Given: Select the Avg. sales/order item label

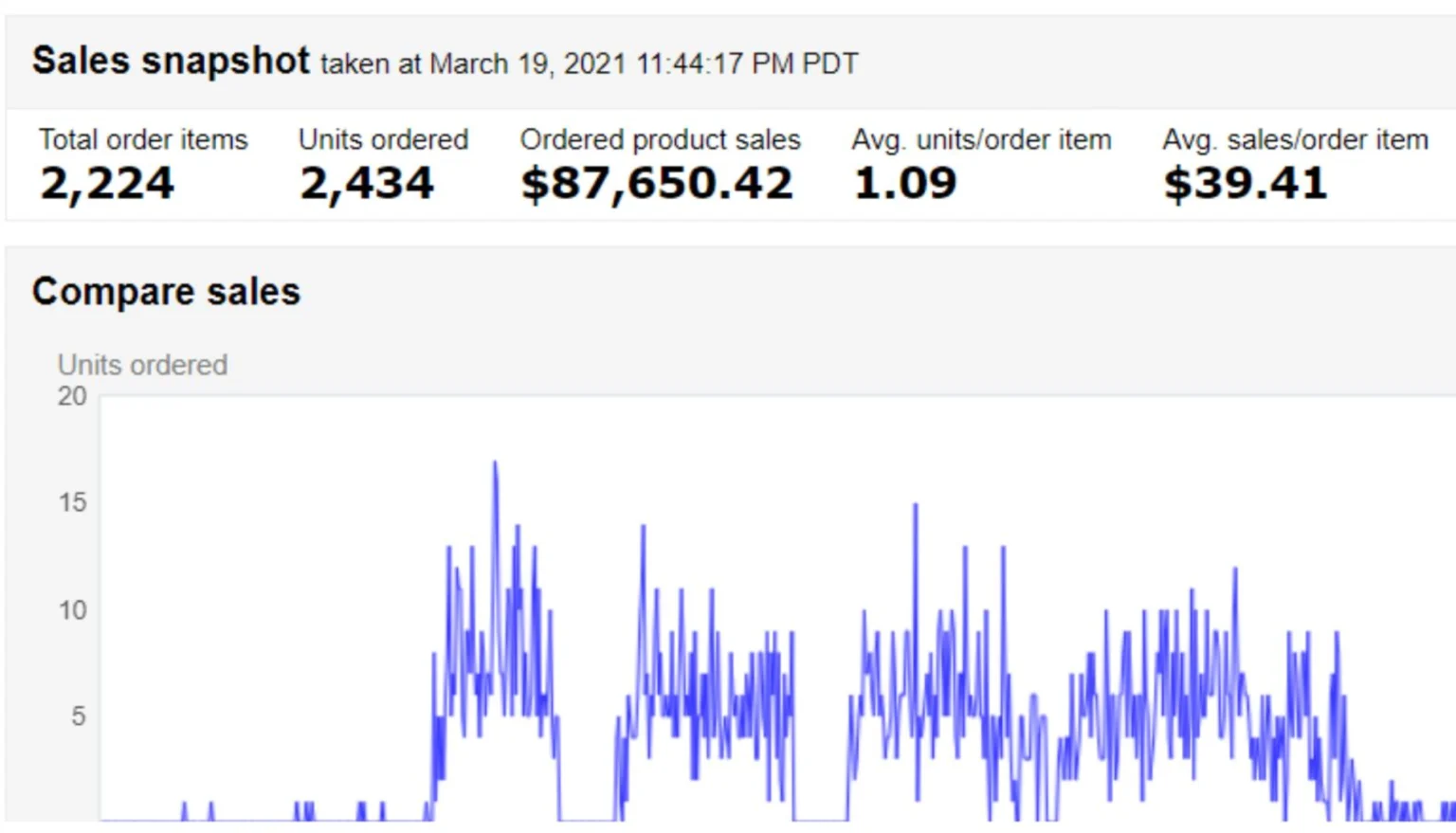Looking at the screenshot, I should [x=1295, y=139].
